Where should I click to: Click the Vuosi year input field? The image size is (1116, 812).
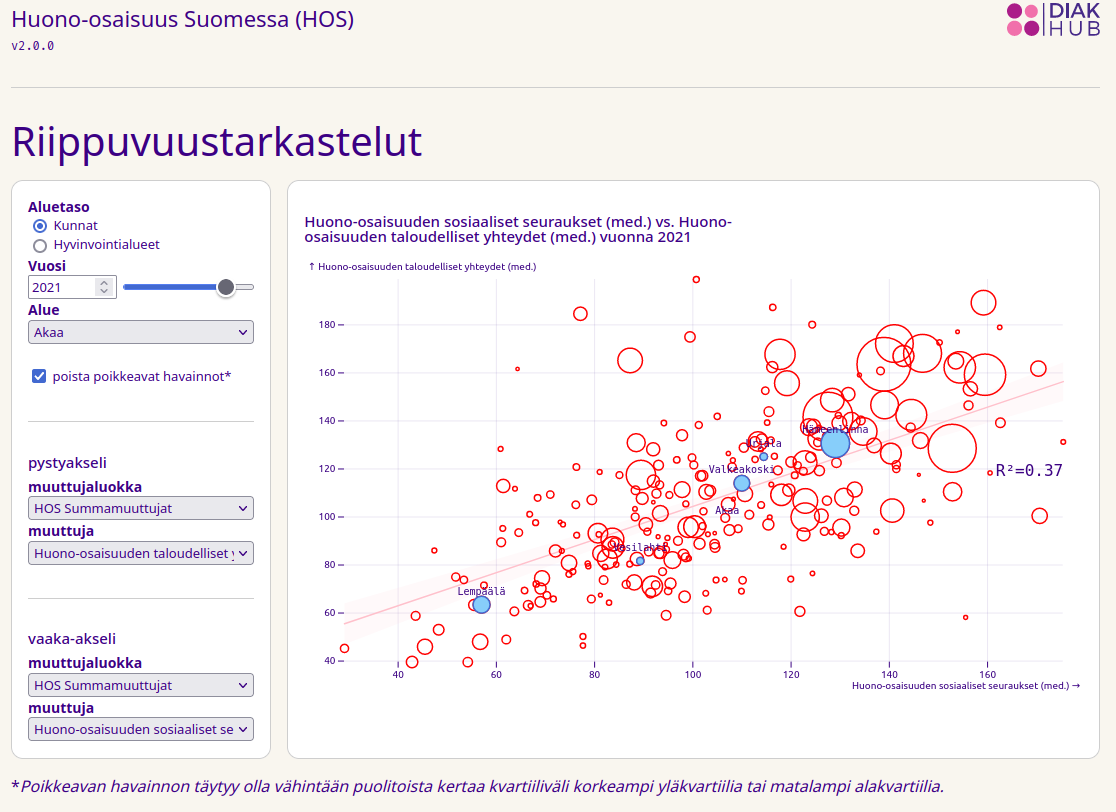[62, 287]
